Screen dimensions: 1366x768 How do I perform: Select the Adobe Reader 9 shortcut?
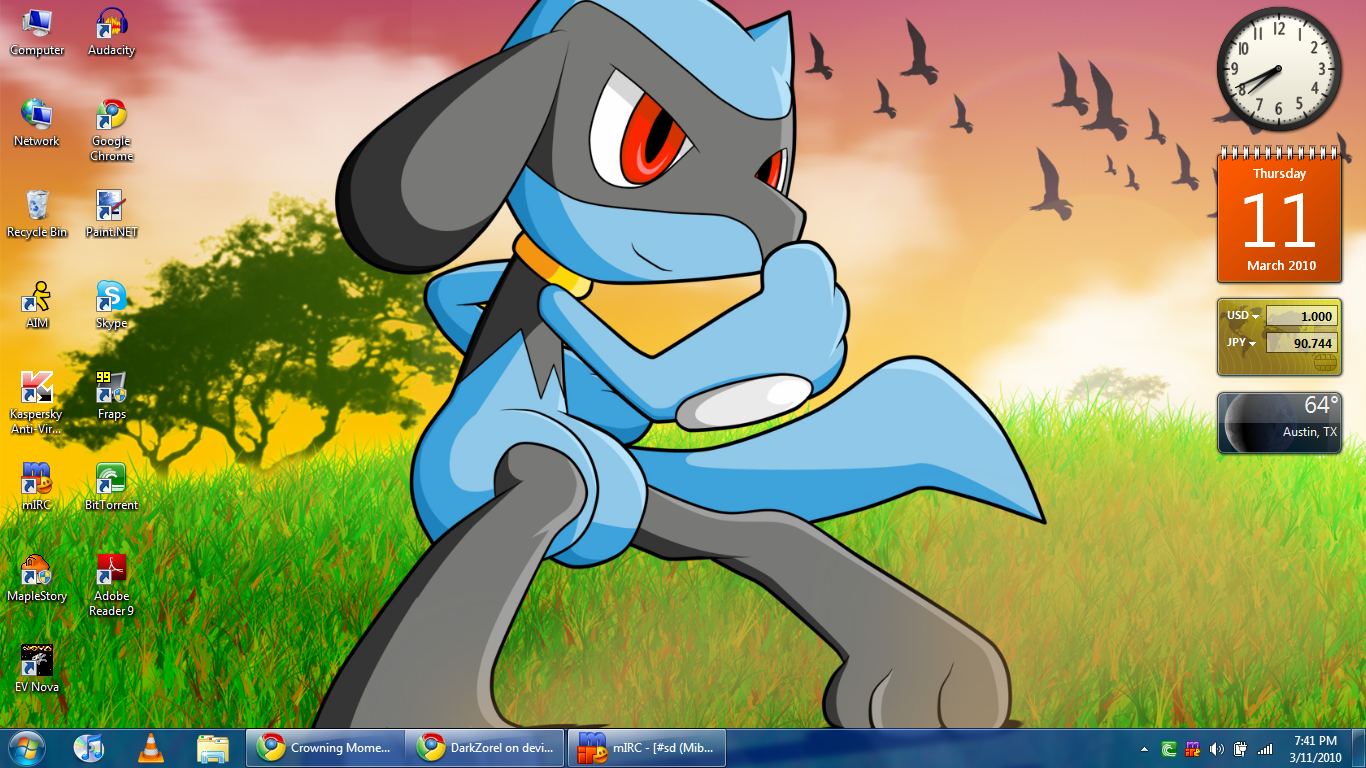[111, 586]
